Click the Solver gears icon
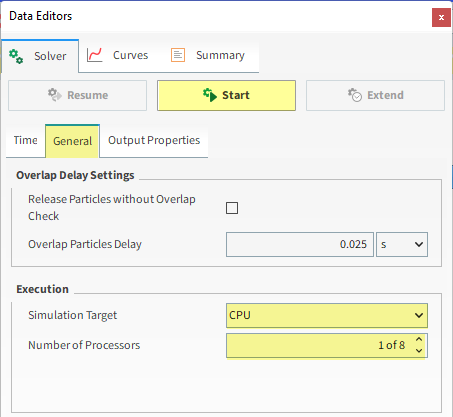Screen dimensions: 453x417 [16, 56]
